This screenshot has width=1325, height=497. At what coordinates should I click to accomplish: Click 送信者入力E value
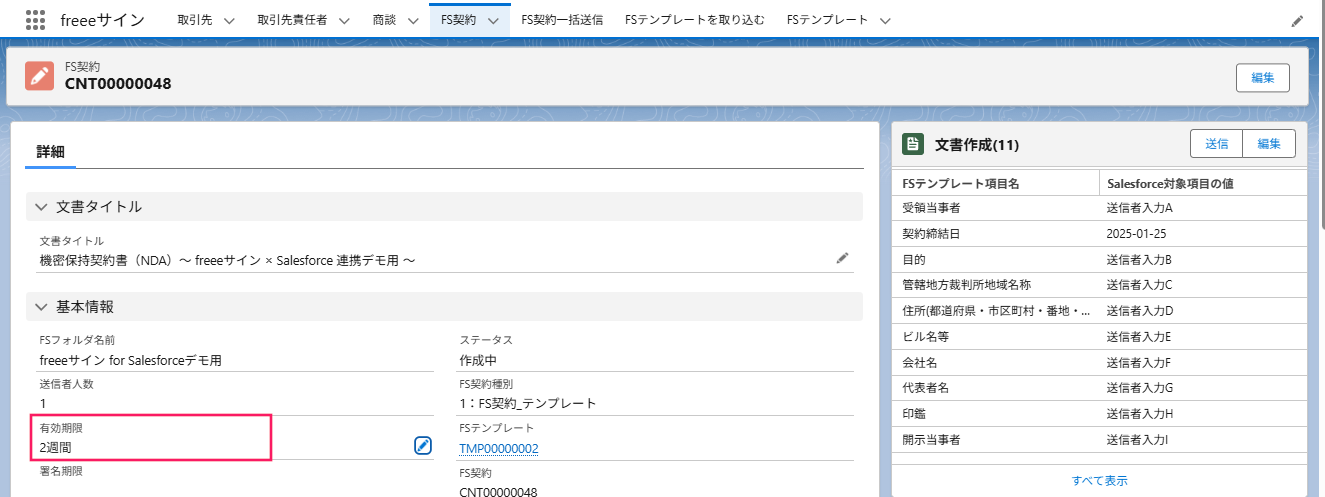1139,336
